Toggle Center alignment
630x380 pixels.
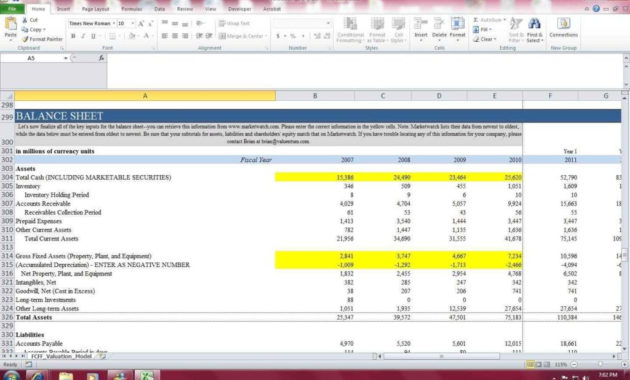[175, 36]
